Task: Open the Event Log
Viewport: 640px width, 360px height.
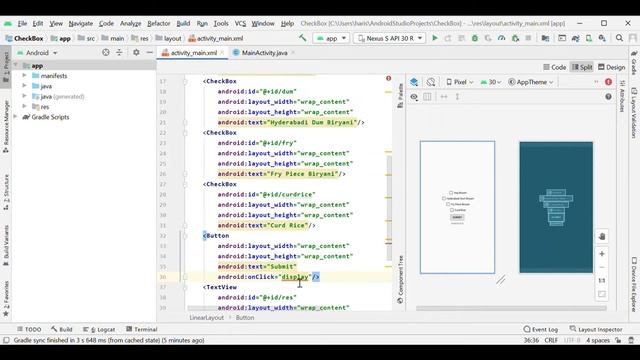Action: 540,329
